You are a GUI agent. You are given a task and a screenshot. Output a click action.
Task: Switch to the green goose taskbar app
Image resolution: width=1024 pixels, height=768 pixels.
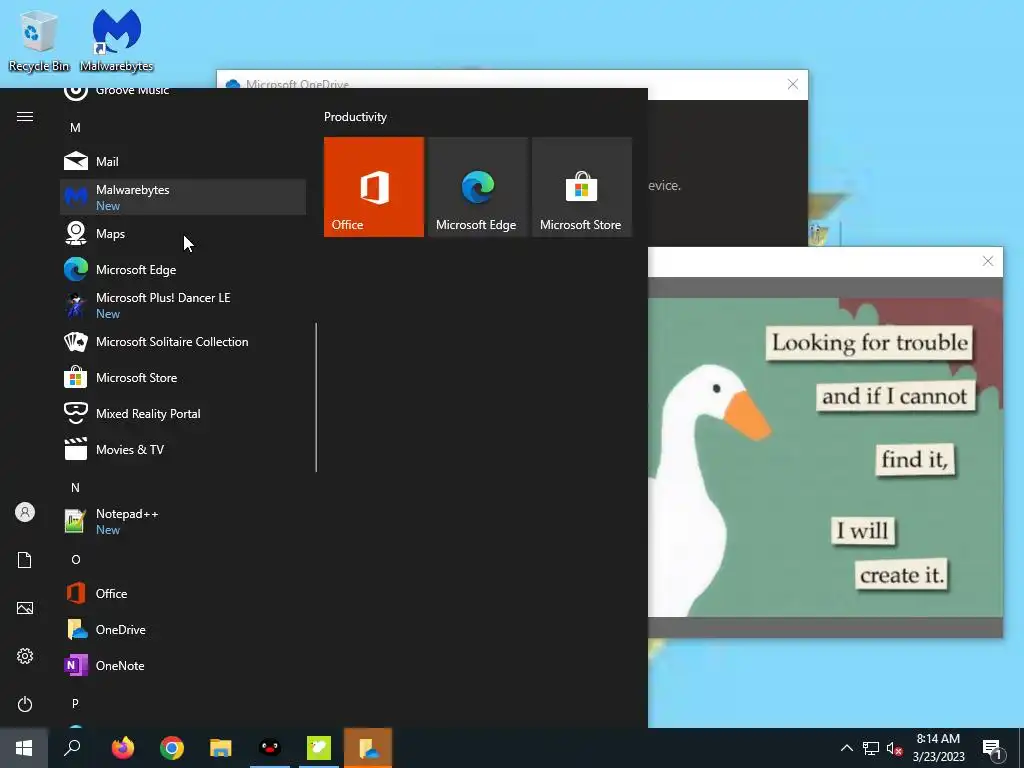click(319, 748)
